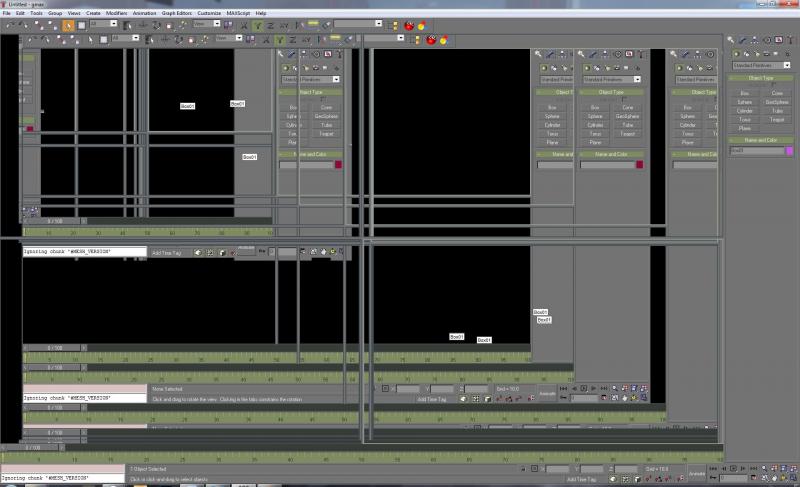Click Arc Rotate in bottom-right navigation controls
The width and height of the screenshot is (800, 487).
783,478
